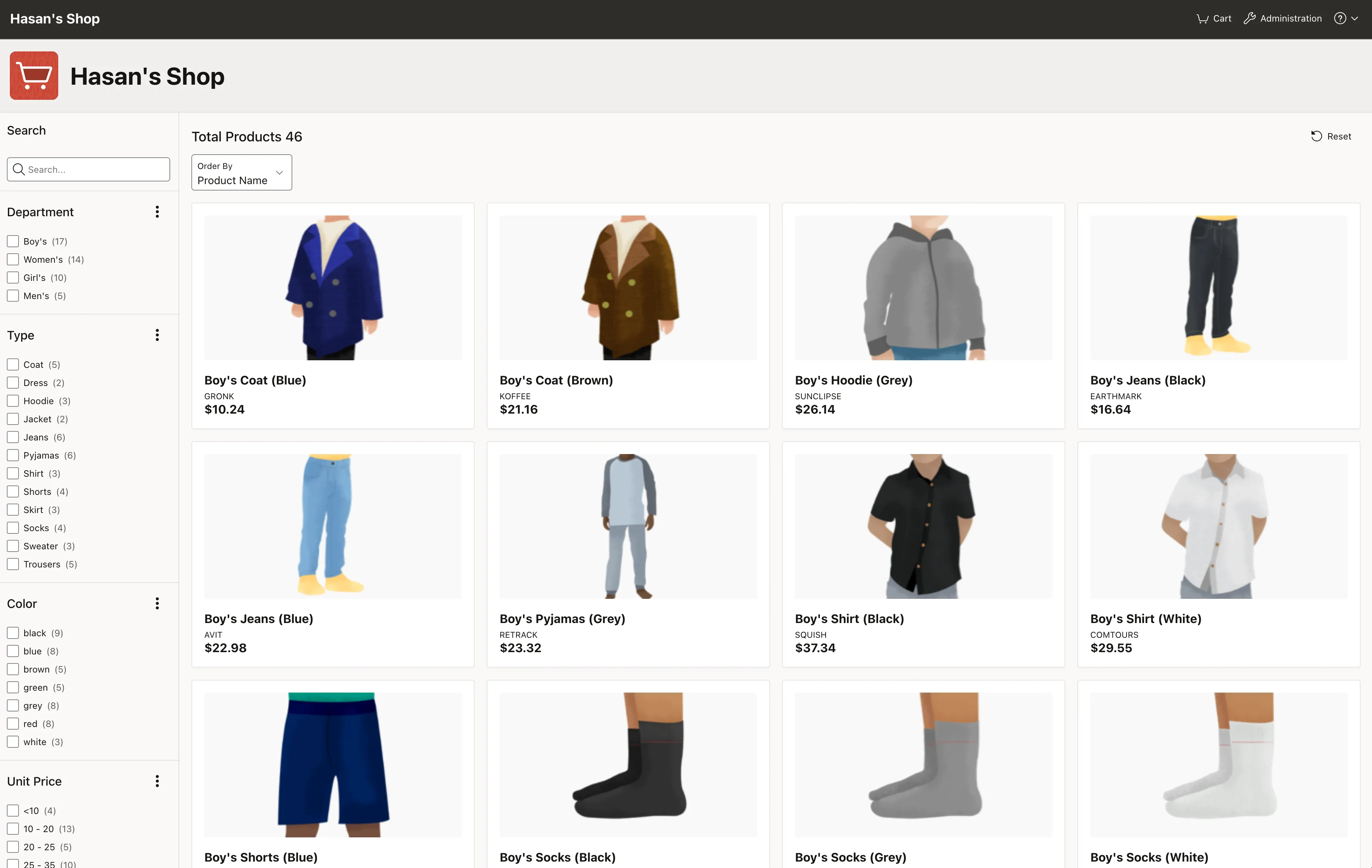Click the SUNCLIPSE brand label

point(818,397)
